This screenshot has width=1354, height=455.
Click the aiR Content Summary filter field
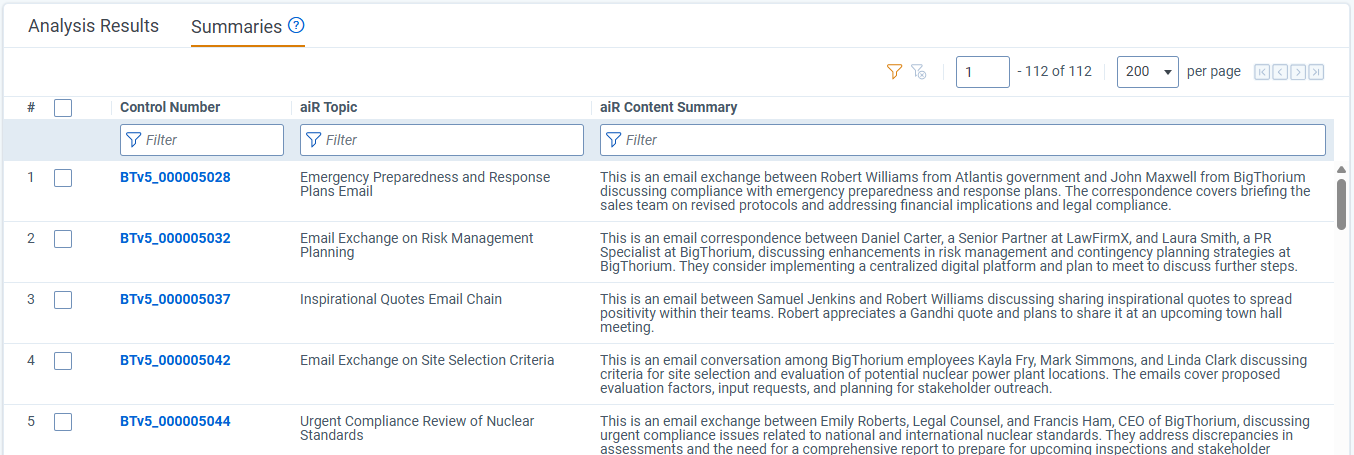pos(963,140)
